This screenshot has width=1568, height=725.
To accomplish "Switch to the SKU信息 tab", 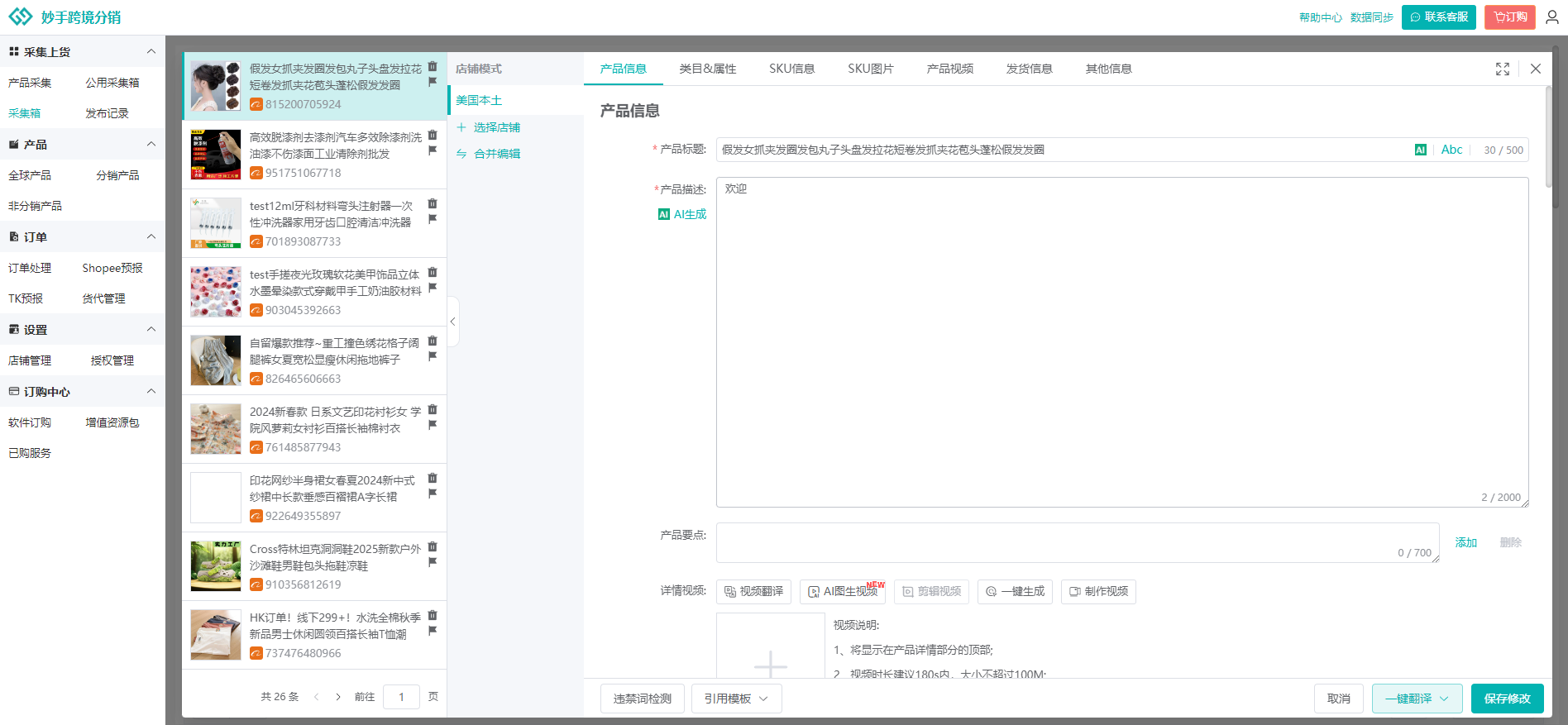I will click(x=791, y=69).
